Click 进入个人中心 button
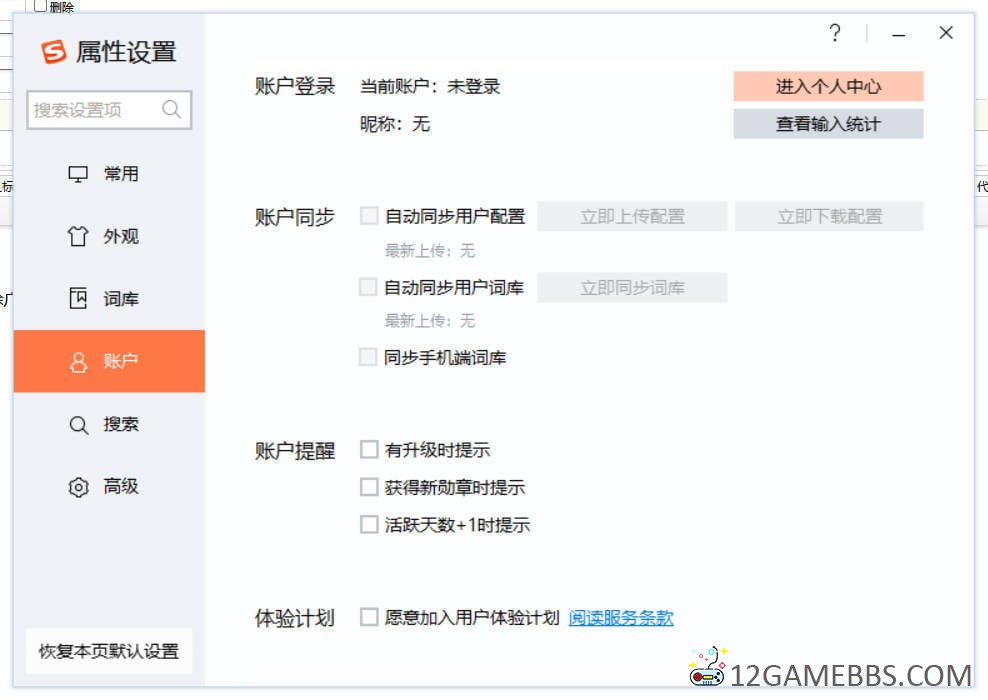 tap(828, 87)
